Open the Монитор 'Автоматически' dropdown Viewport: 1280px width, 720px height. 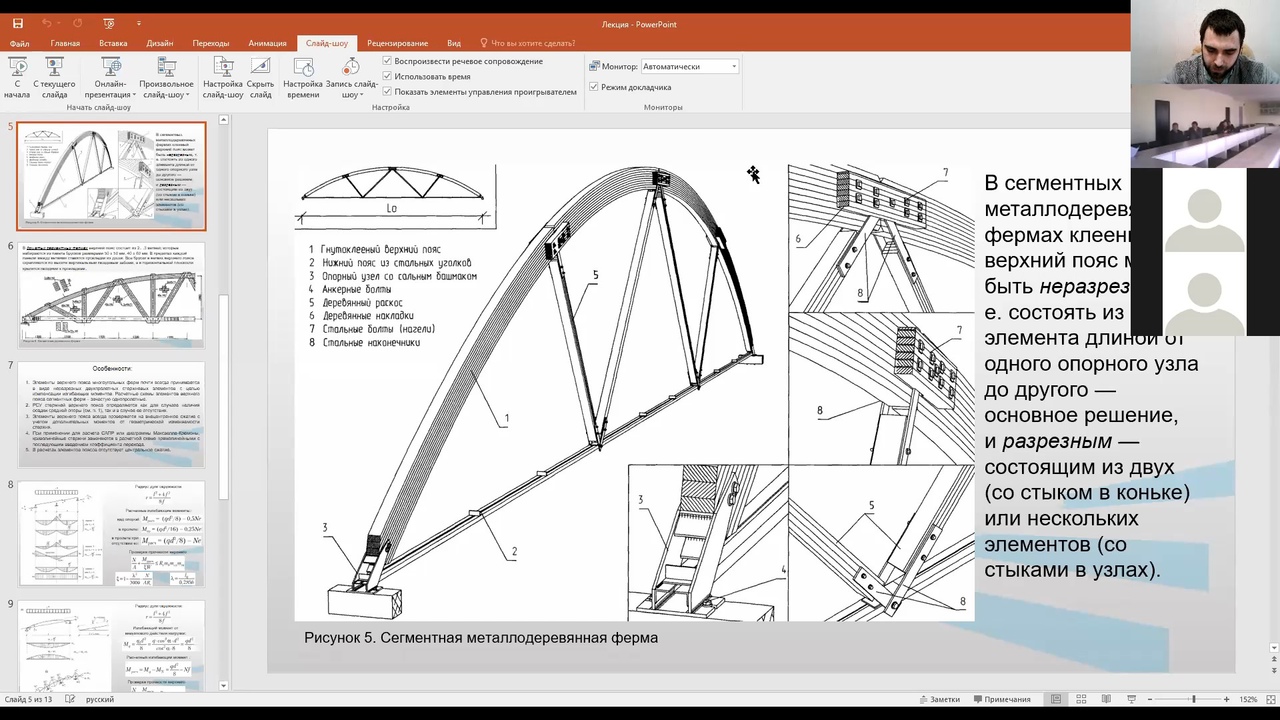(689, 67)
